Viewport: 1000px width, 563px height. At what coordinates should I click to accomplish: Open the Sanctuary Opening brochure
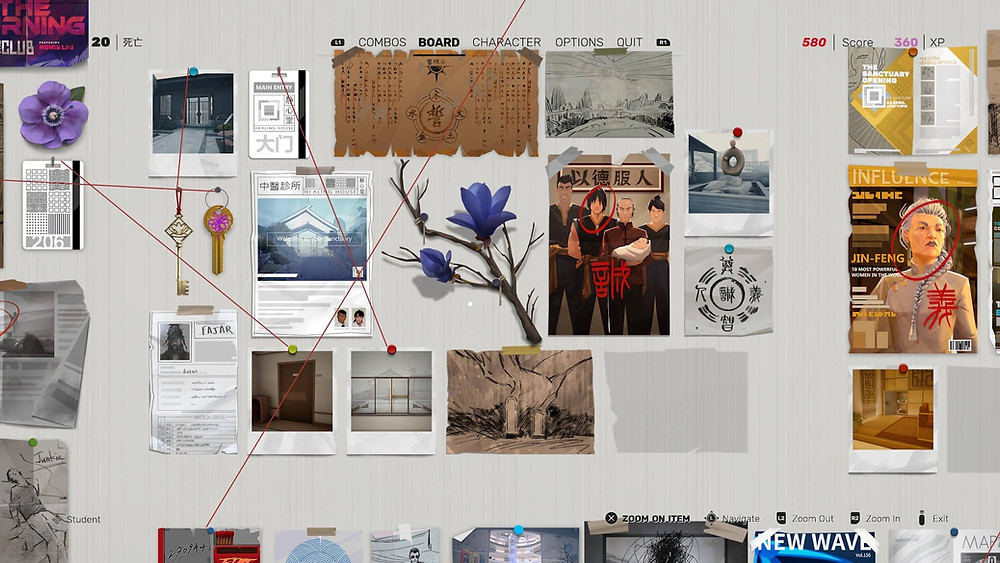pyautogui.click(x=913, y=100)
